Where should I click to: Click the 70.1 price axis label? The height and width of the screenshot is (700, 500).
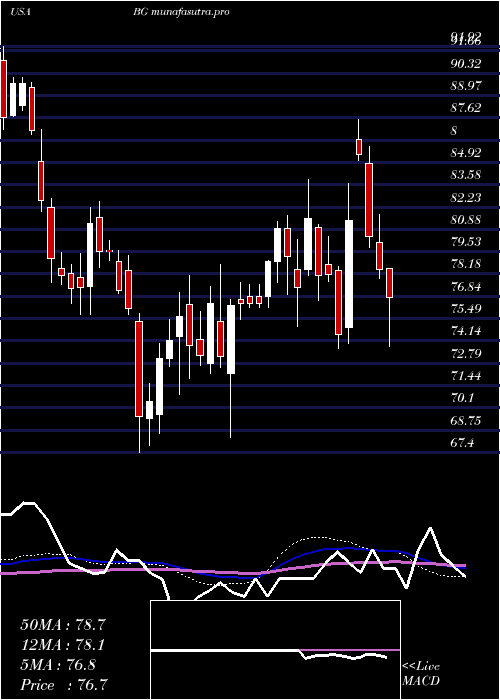point(462,398)
